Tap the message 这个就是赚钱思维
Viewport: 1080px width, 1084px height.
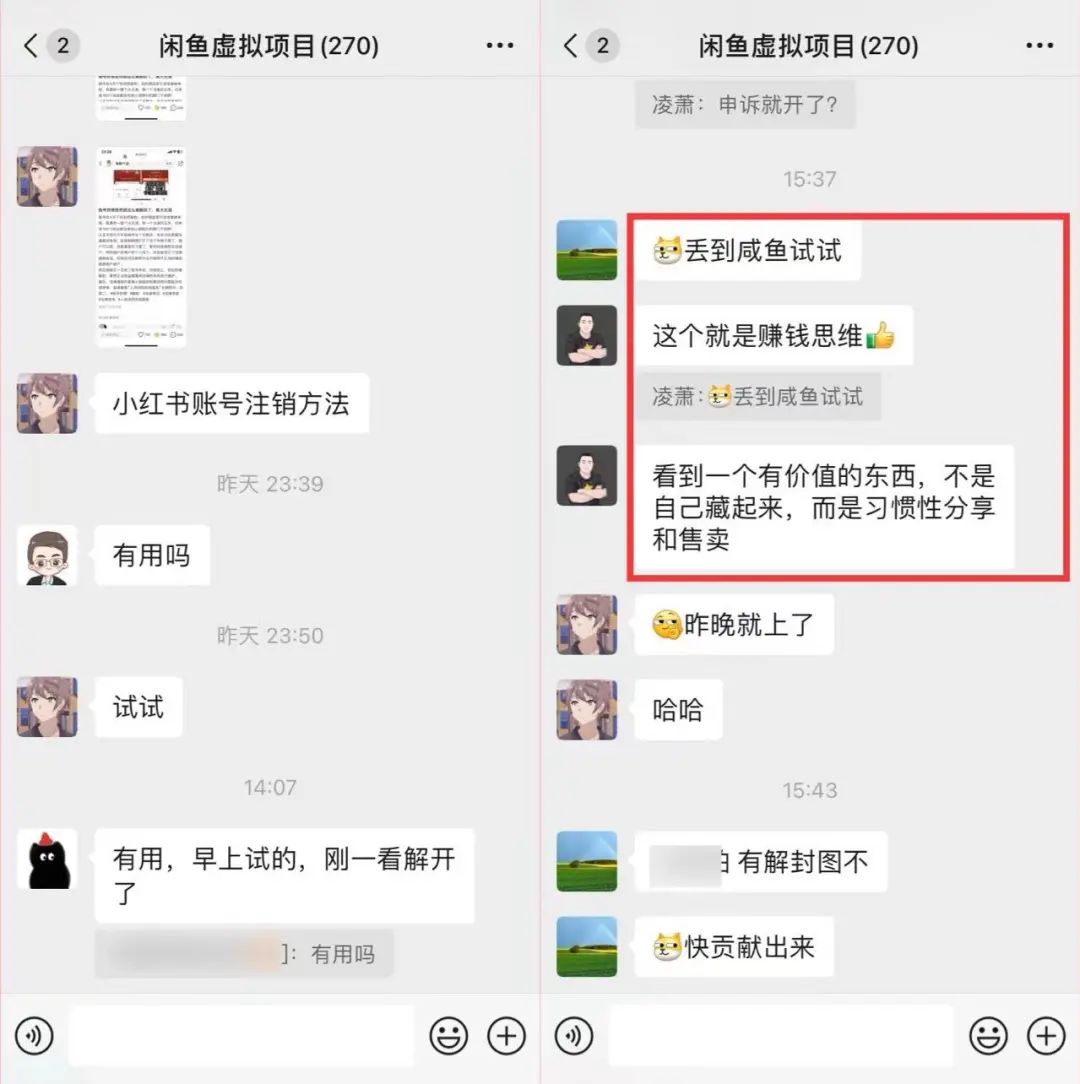click(x=774, y=336)
